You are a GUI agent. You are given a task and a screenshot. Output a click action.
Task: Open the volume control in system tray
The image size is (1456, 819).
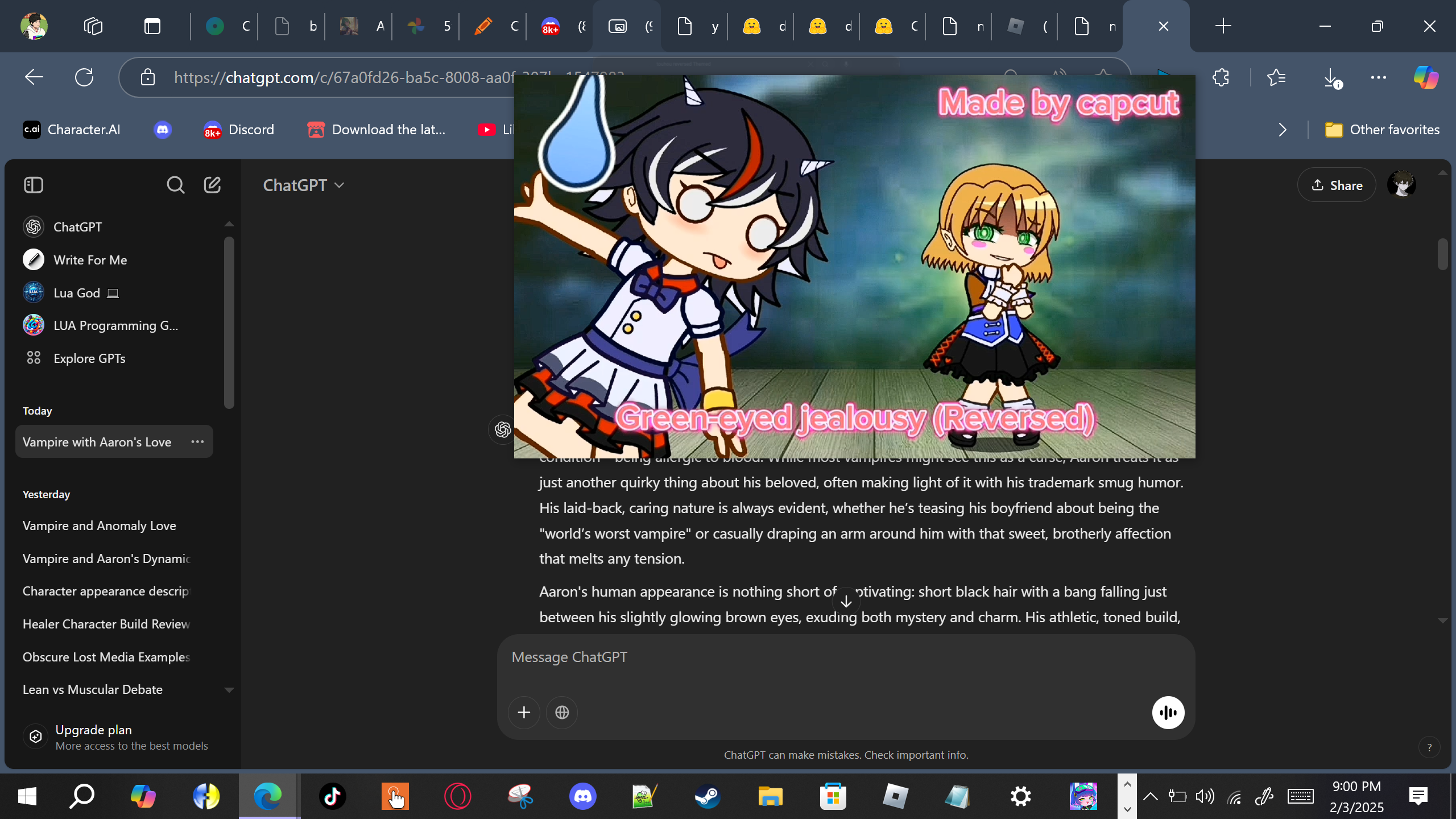(x=1205, y=796)
